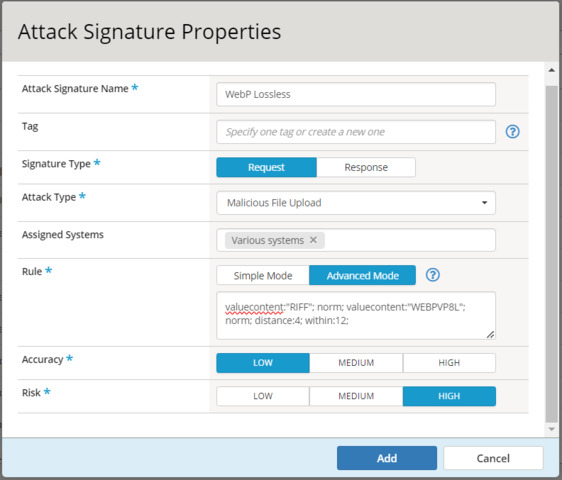This screenshot has width=562, height=480.
Task: Open the Tag field help icon
Action: [x=512, y=132]
